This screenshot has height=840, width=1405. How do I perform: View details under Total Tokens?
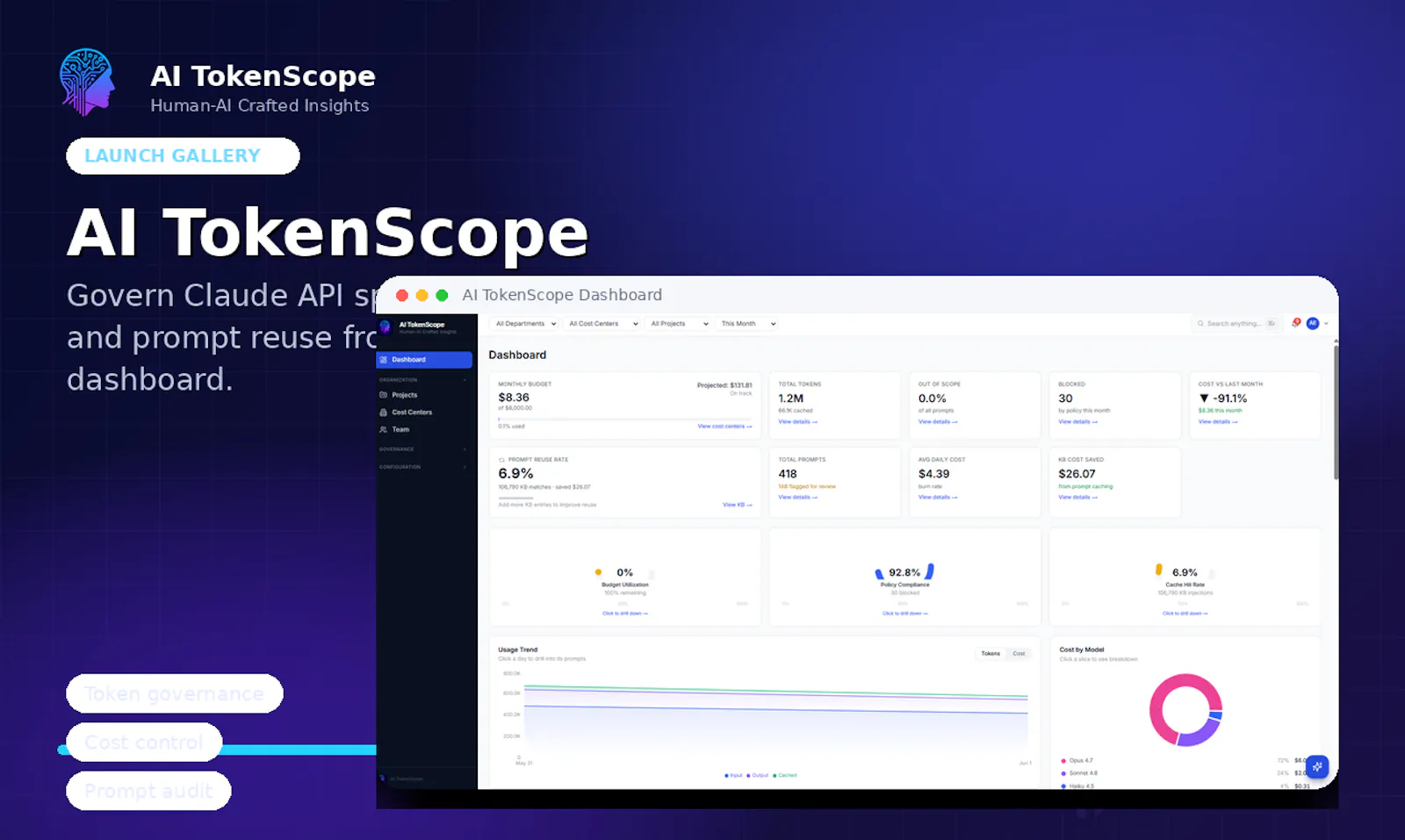[x=797, y=422]
